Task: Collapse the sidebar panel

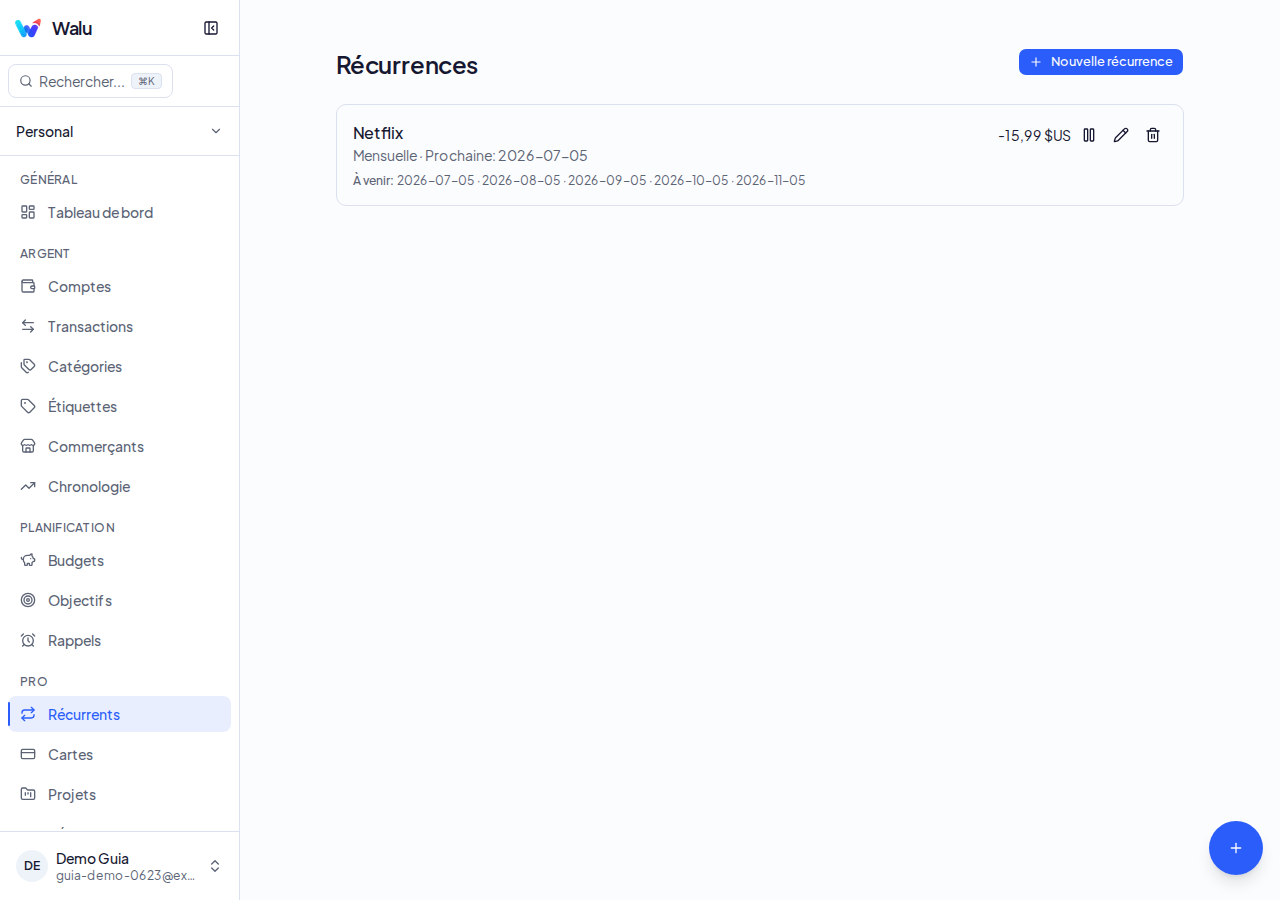Action: click(x=211, y=28)
